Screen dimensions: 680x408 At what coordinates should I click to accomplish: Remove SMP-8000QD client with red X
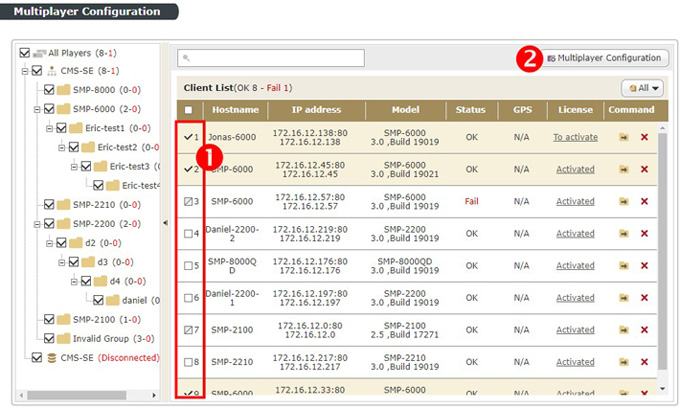point(644,266)
